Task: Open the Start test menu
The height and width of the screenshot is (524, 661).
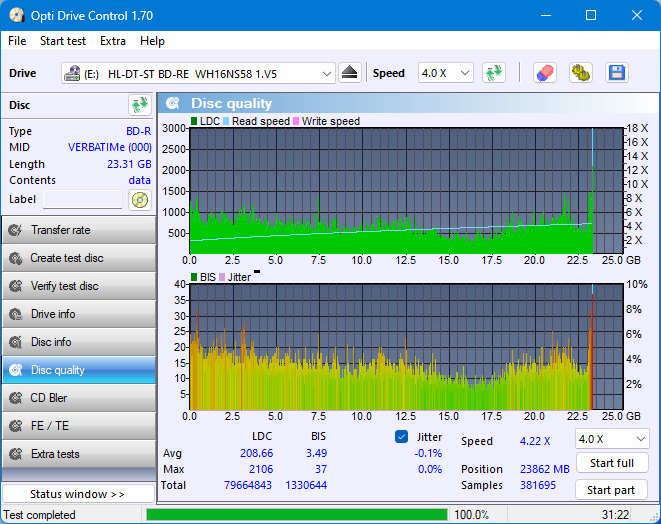Action: pyautogui.click(x=63, y=41)
